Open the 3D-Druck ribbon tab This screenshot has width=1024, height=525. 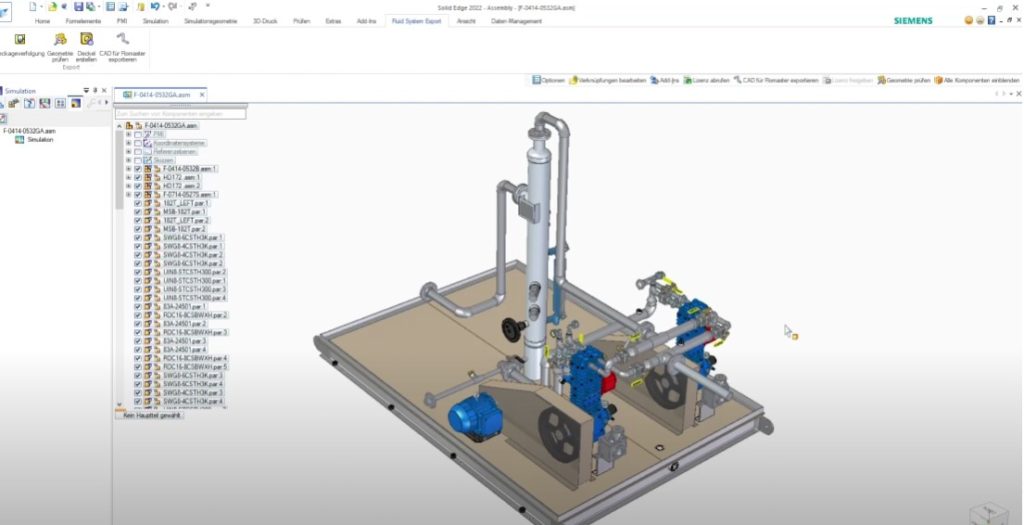(x=265, y=21)
